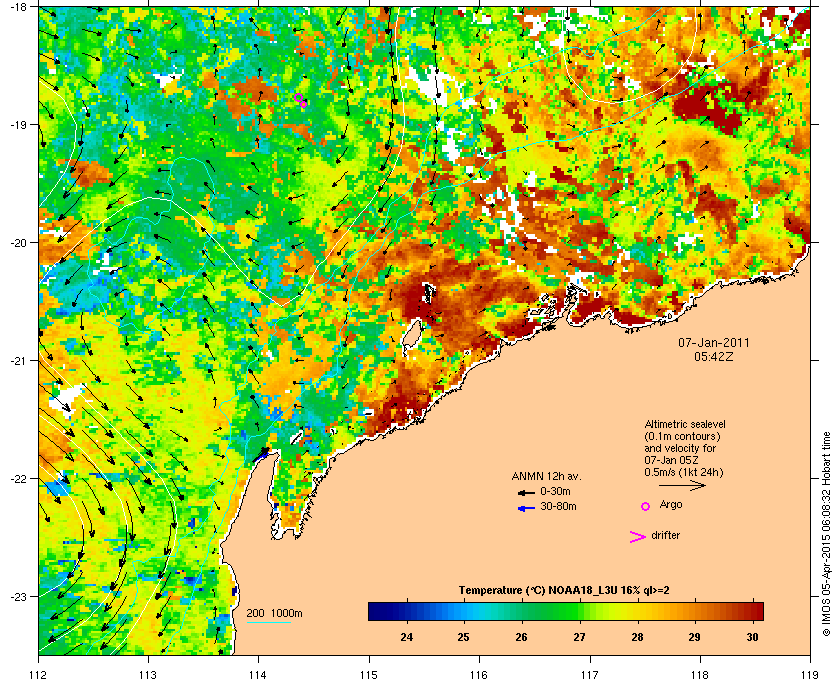Click the drifter legend text

(666, 535)
